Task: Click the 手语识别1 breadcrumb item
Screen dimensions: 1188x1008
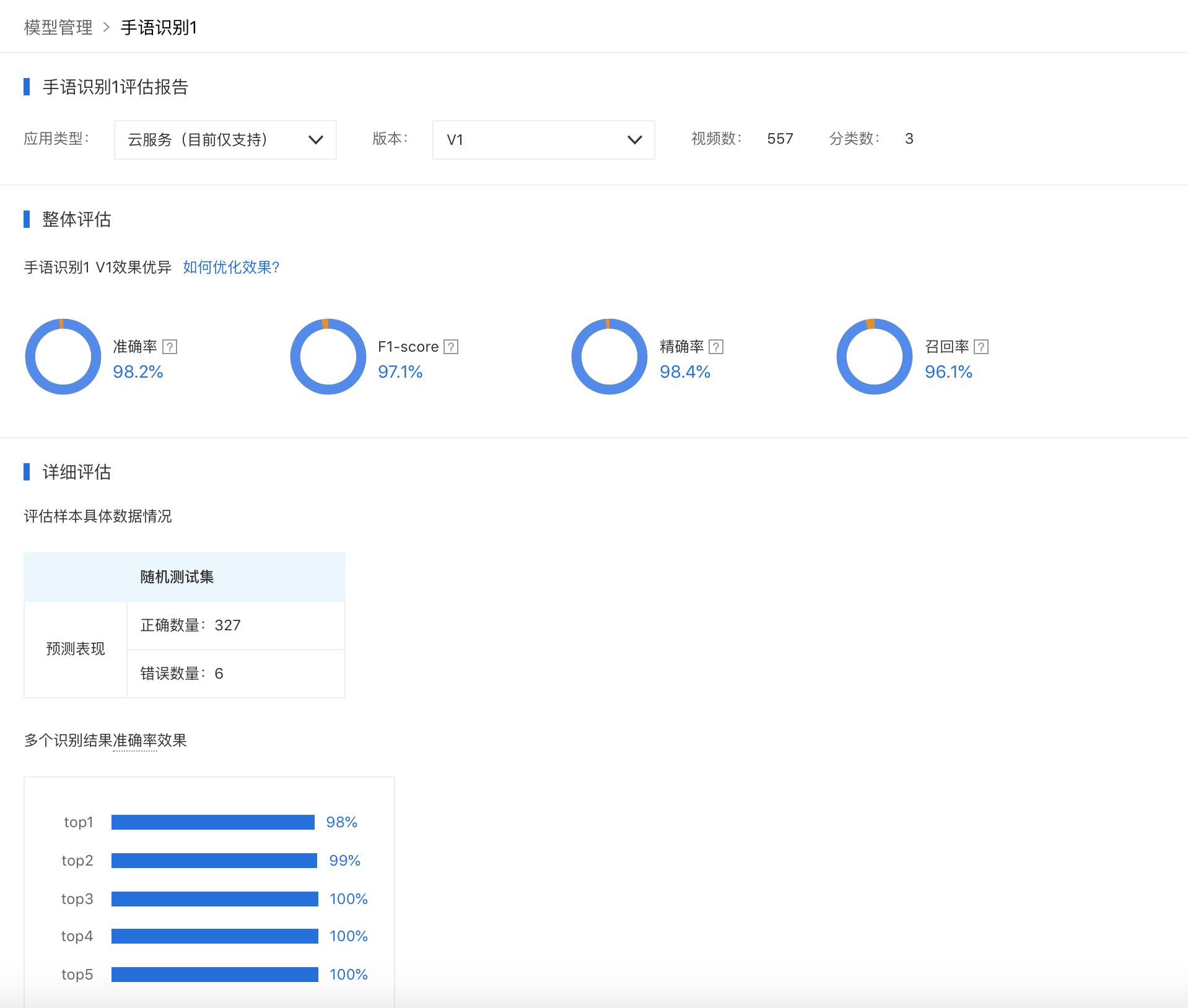Action: (159, 27)
